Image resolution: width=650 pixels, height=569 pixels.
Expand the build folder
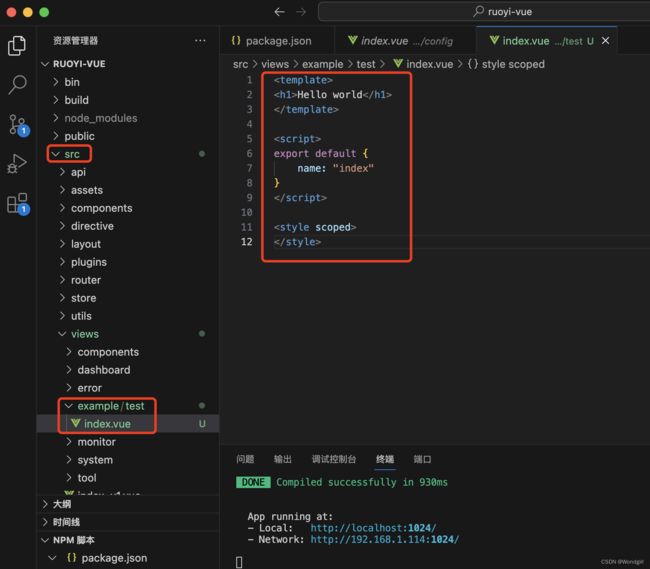[128, 100]
